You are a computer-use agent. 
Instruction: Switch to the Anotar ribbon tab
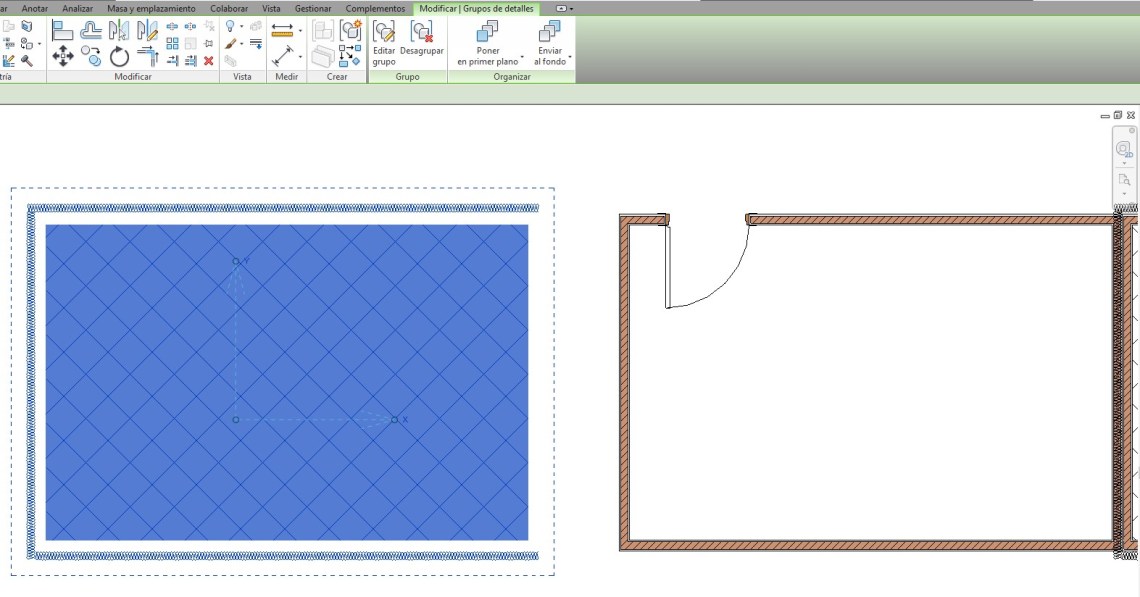35,8
